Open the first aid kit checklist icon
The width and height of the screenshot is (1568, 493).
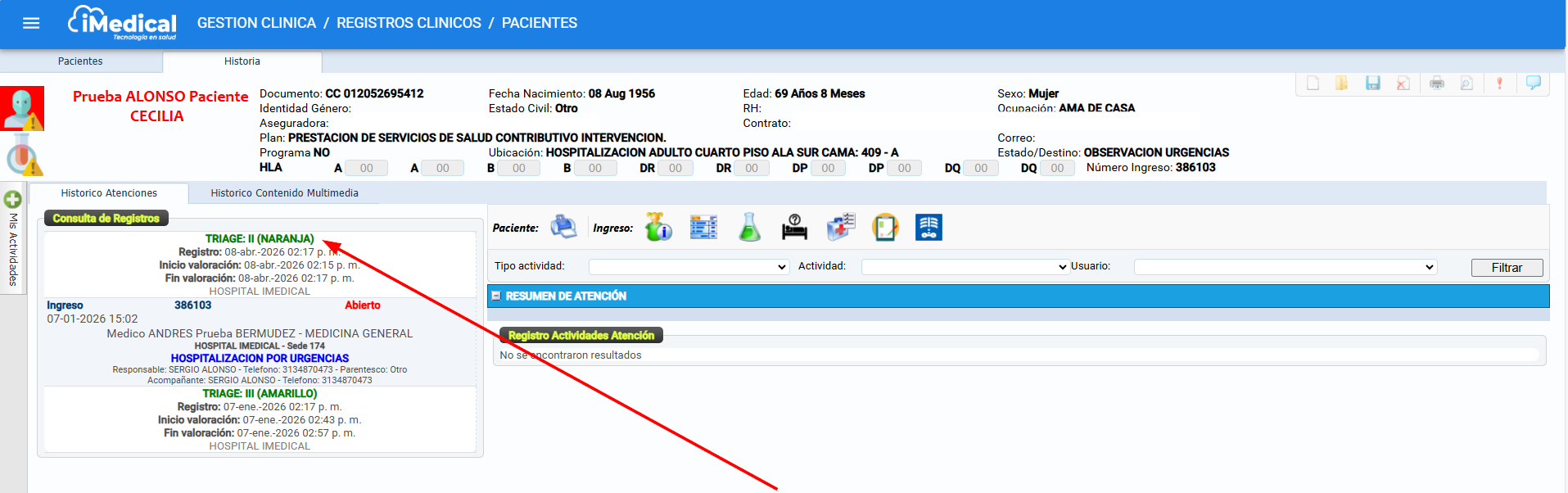pyautogui.click(x=840, y=227)
